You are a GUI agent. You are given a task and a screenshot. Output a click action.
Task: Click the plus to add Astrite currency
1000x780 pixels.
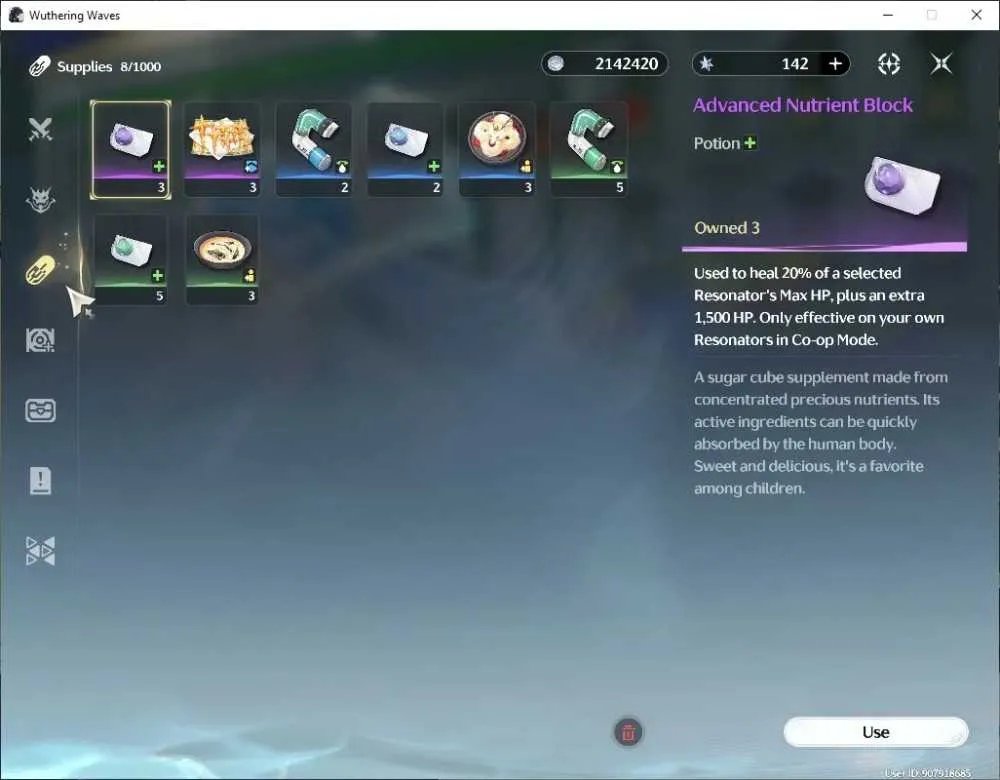coord(835,64)
